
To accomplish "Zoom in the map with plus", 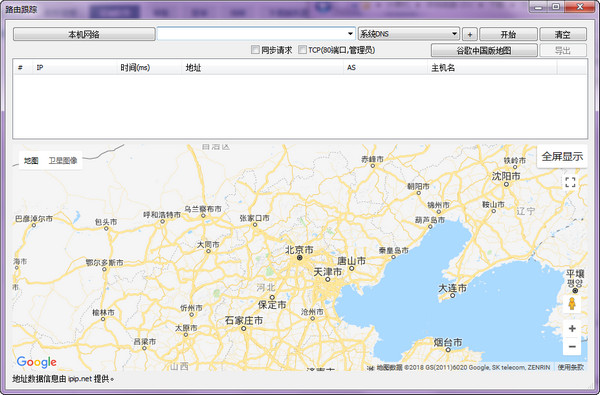I will tap(572, 329).
